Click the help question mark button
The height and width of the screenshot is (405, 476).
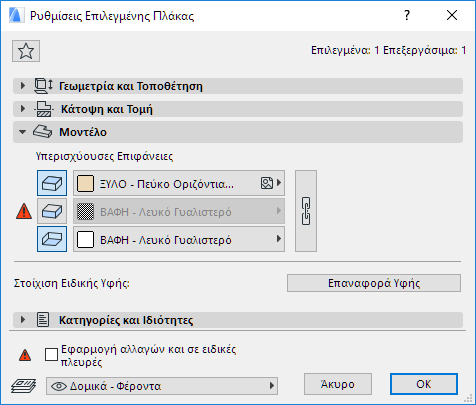407,15
